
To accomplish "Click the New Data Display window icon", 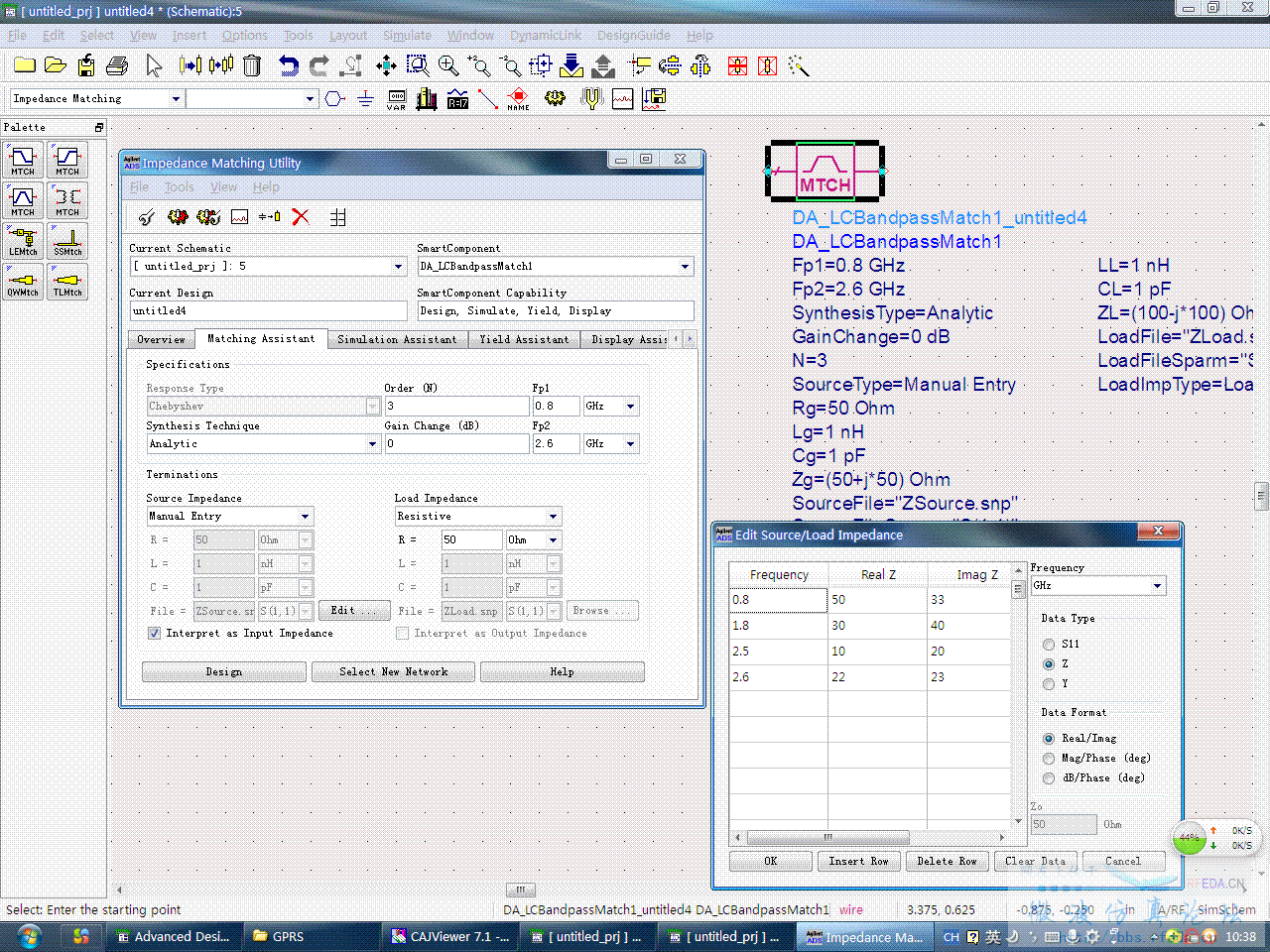I will click(x=622, y=98).
